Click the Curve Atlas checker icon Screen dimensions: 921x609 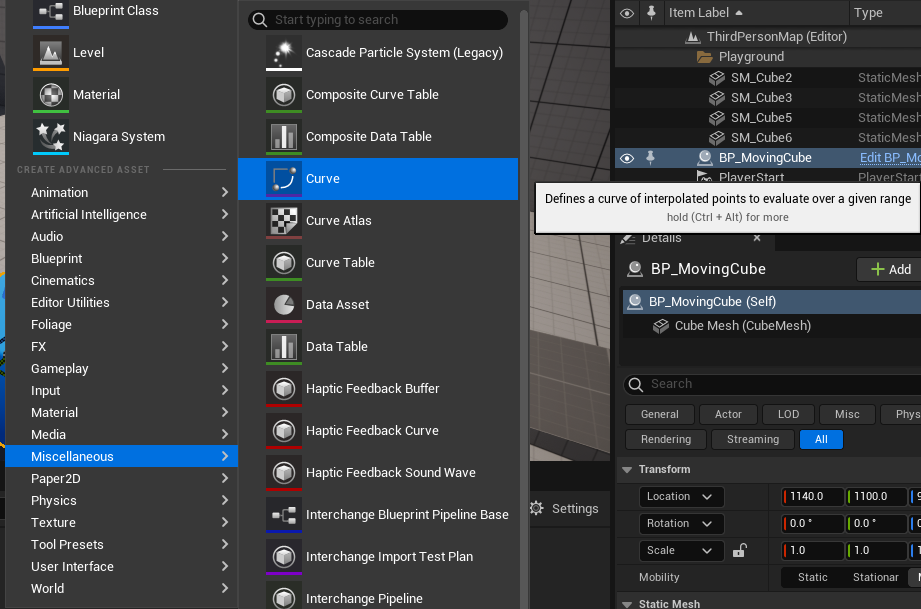pyautogui.click(x=284, y=221)
